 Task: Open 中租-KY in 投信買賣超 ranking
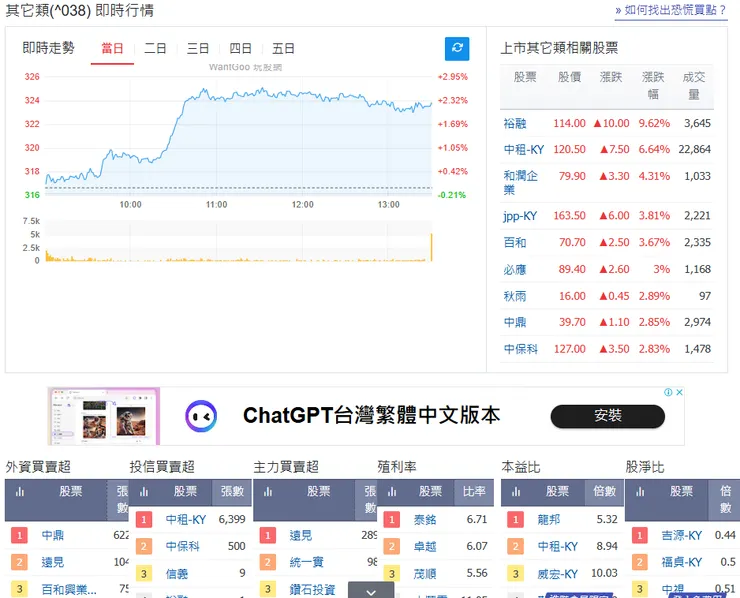click(x=186, y=520)
